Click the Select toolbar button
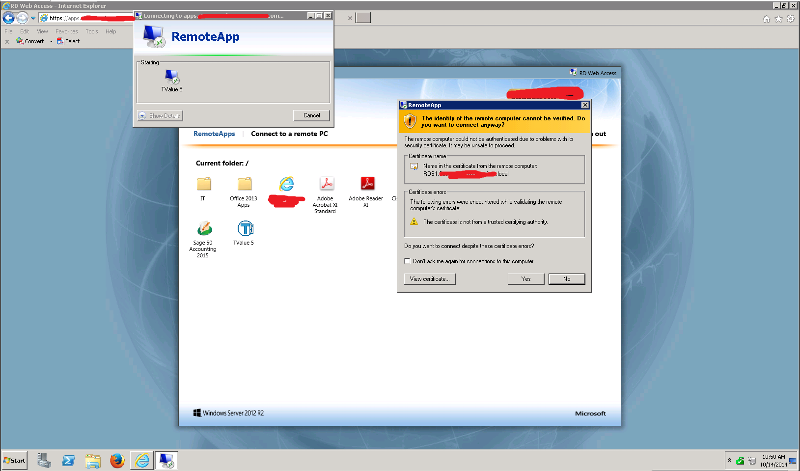This screenshot has width=800, height=471. point(68,41)
